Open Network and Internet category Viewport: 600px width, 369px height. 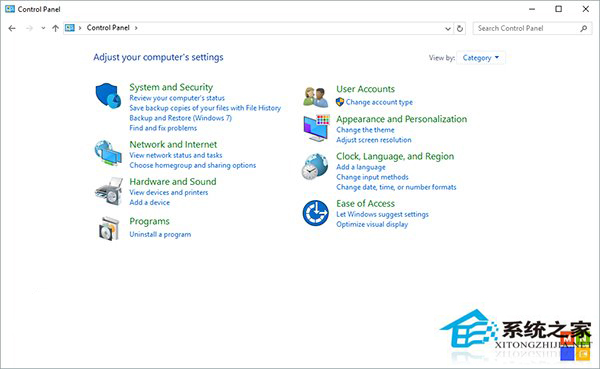[173, 144]
